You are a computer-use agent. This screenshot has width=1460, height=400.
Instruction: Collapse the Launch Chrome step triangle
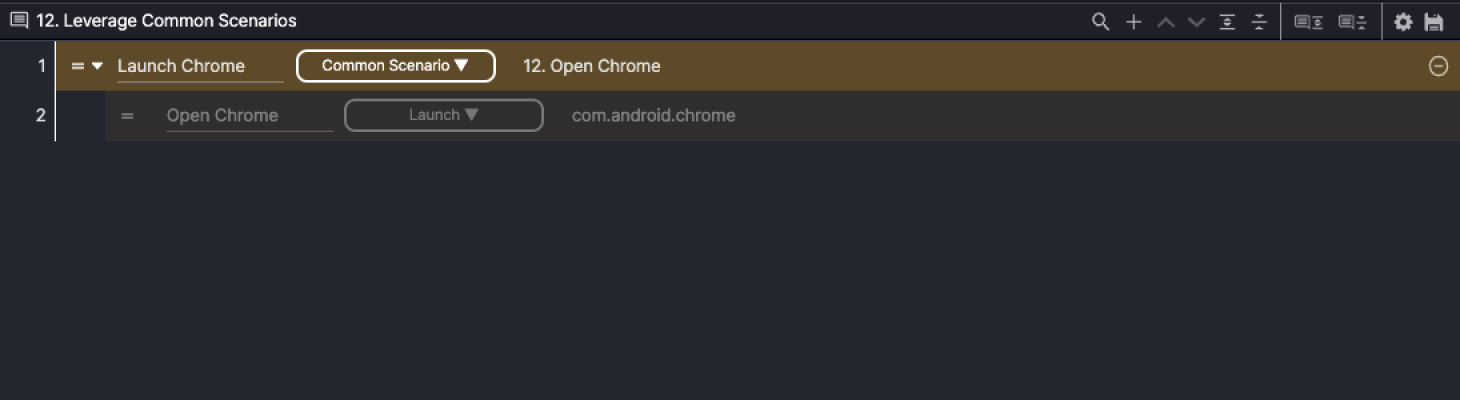(x=97, y=66)
